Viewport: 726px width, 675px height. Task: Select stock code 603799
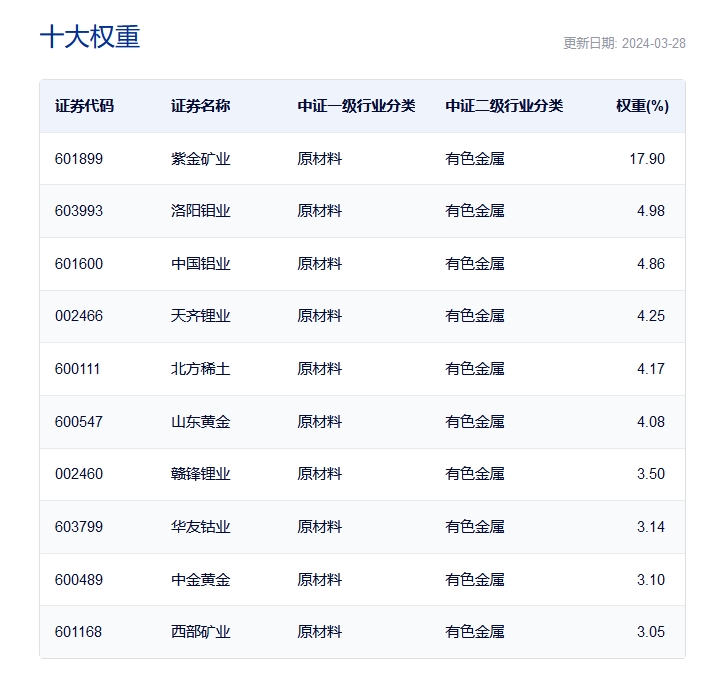click(79, 527)
